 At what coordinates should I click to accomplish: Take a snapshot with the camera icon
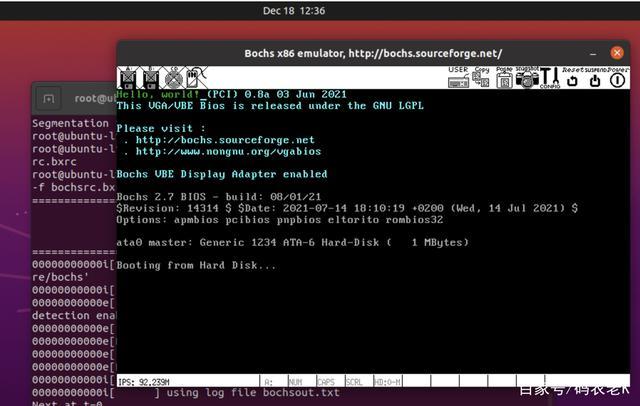click(x=527, y=77)
